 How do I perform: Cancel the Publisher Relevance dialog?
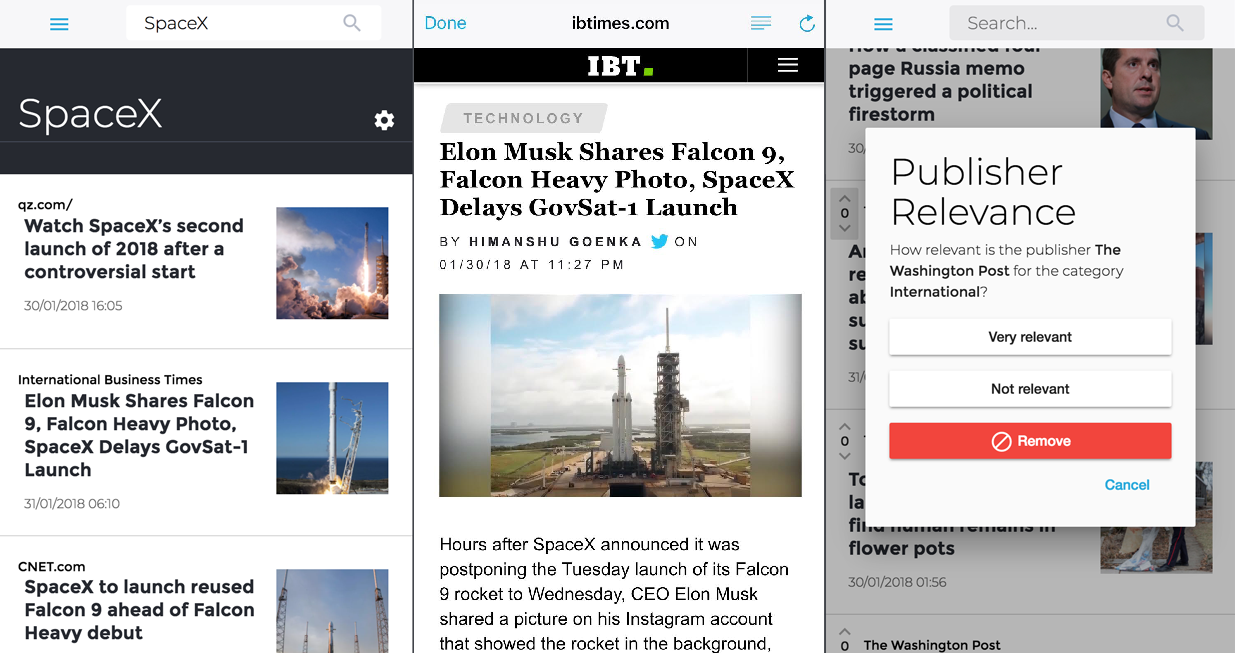pos(1127,485)
